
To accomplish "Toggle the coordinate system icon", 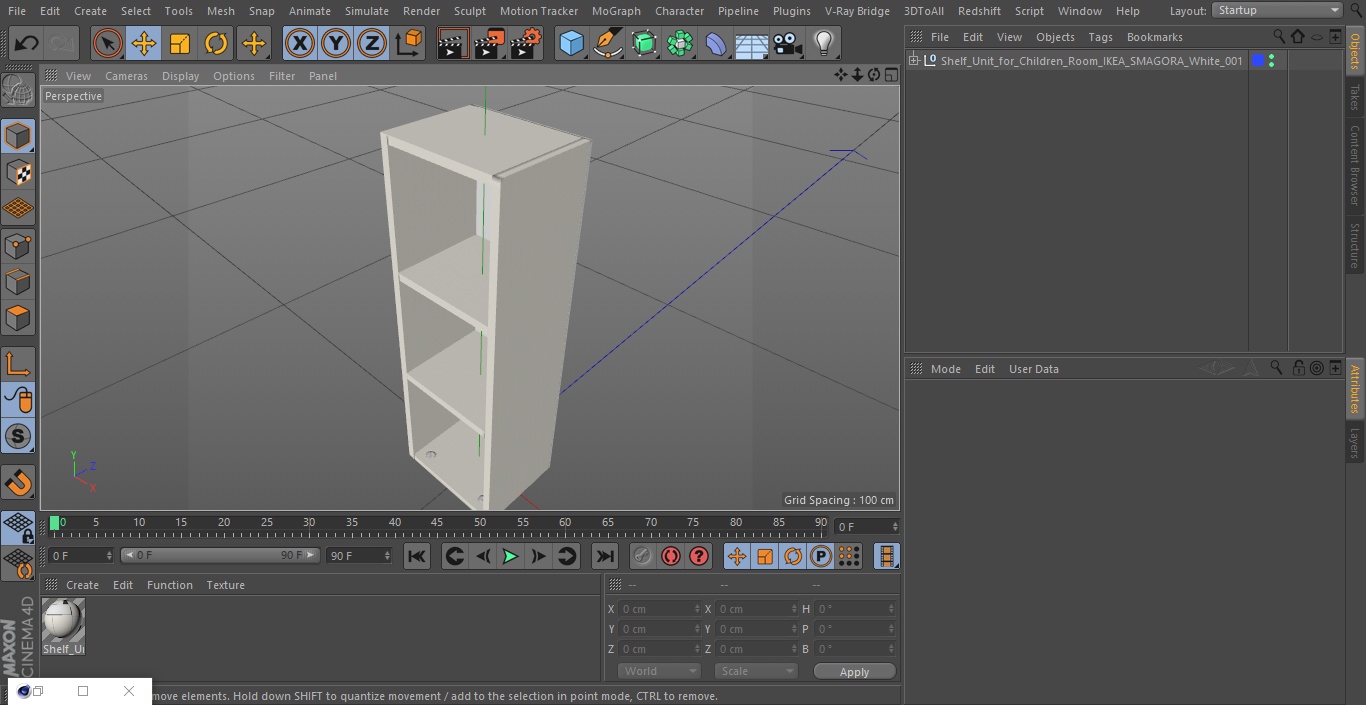I will click(x=409, y=43).
